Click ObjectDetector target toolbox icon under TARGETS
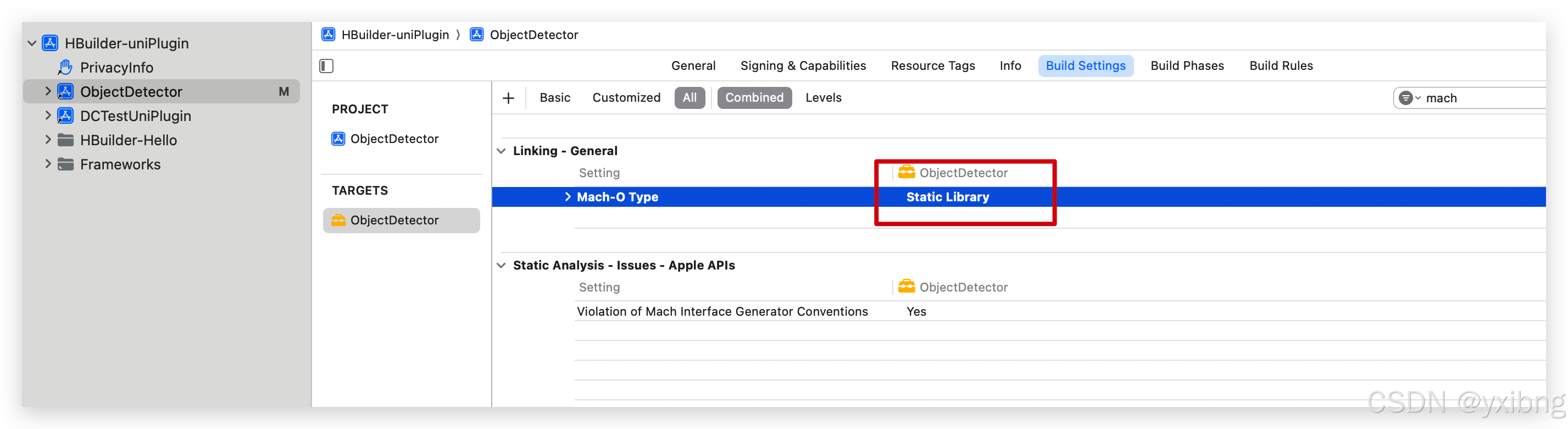This screenshot has width=1568, height=429. (338, 220)
